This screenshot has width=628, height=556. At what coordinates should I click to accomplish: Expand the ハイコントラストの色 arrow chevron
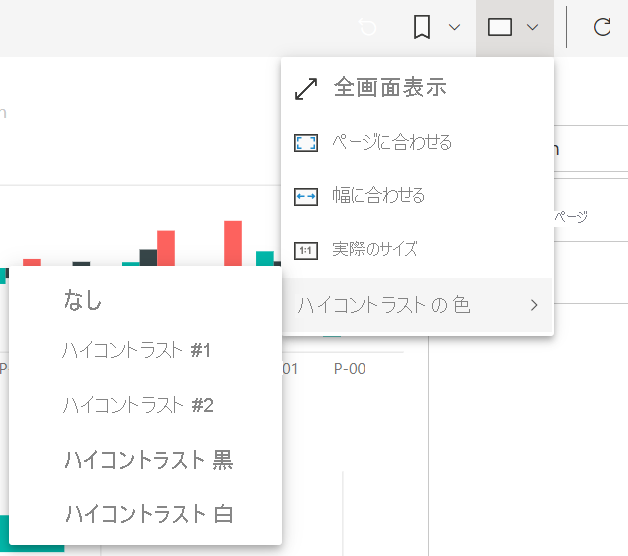[x=534, y=305]
